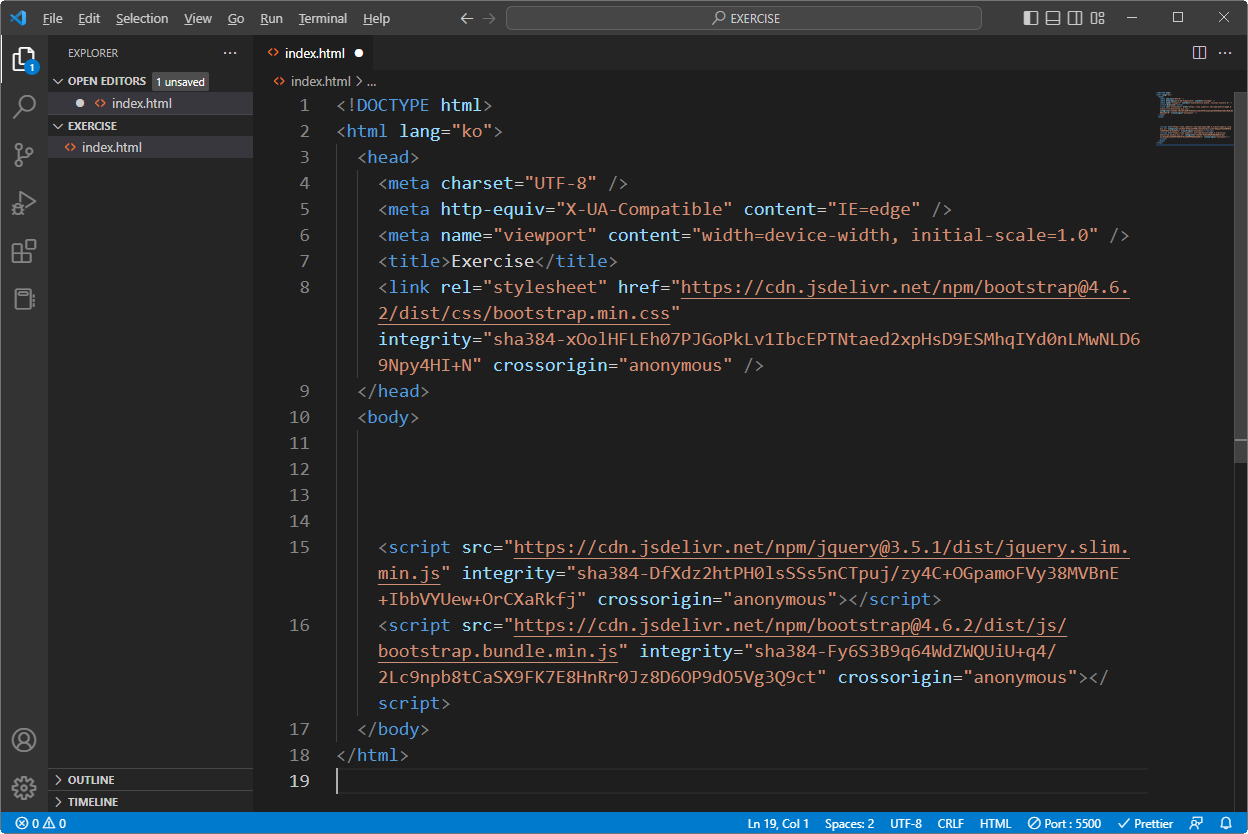Open Explorer Views and More Actions ellipsis

coord(230,53)
